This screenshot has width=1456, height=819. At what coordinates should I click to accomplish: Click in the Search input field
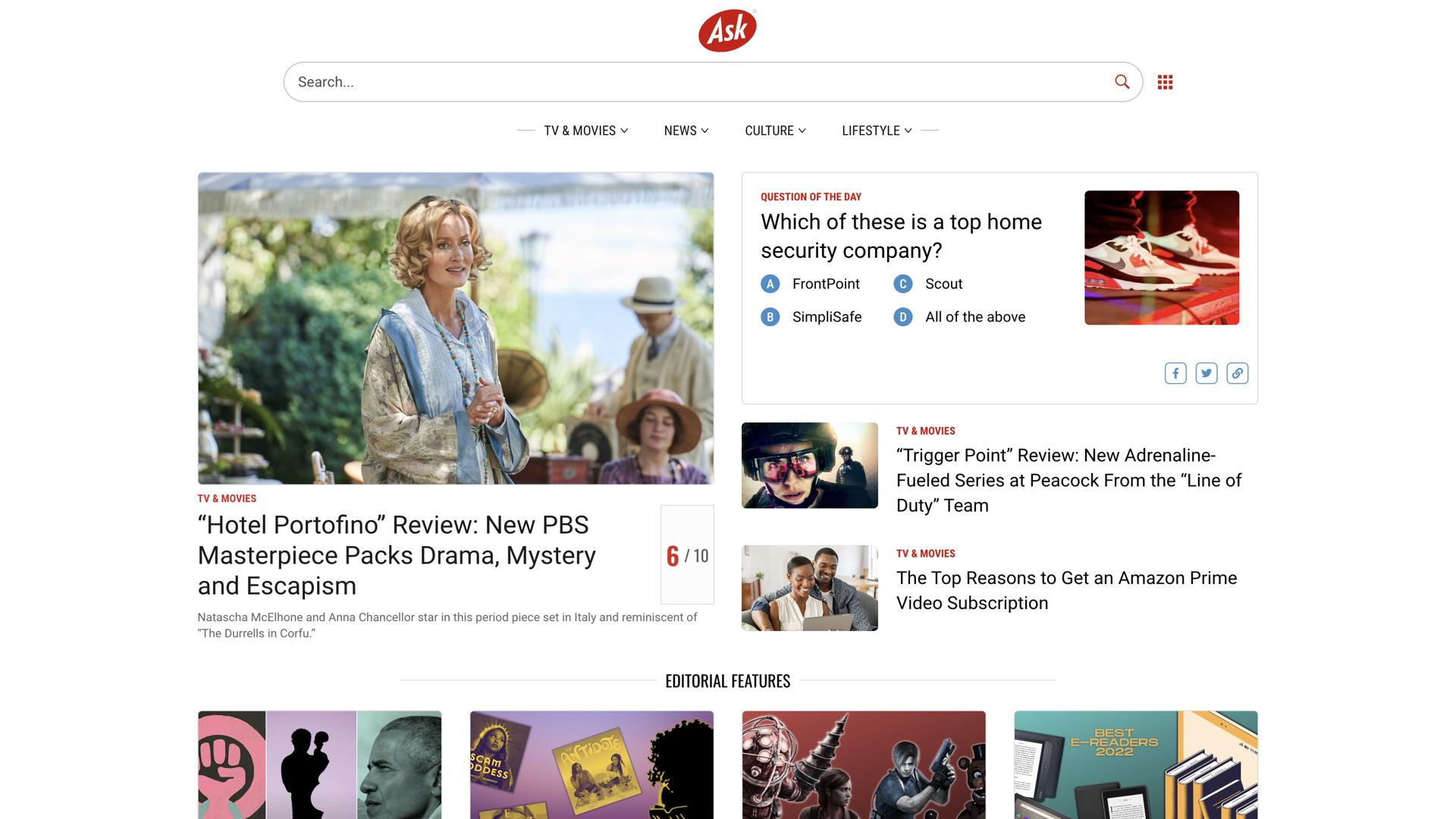coord(698,82)
